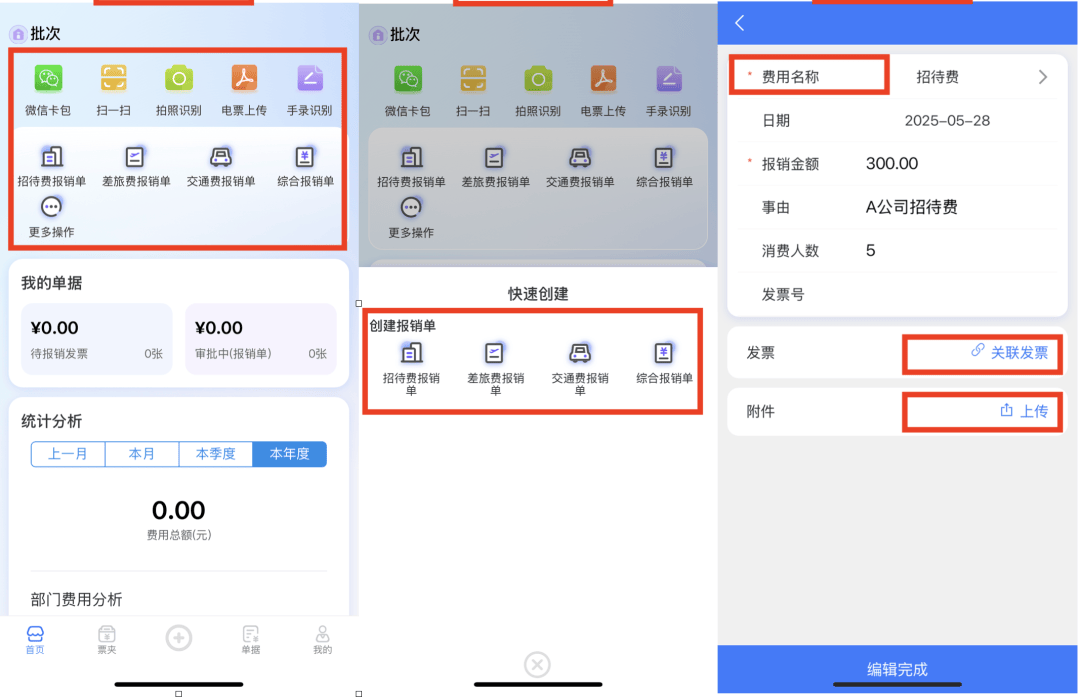Tap 首页 home icon in bottom bar
Screen dimensions: 1080x697
pos(35,638)
